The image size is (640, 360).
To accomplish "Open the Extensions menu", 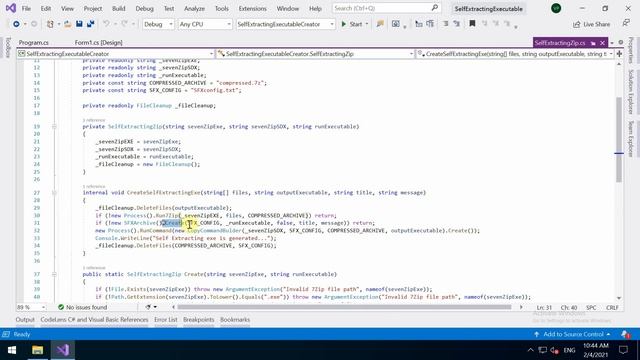I will pyautogui.click(x=252, y=9).
